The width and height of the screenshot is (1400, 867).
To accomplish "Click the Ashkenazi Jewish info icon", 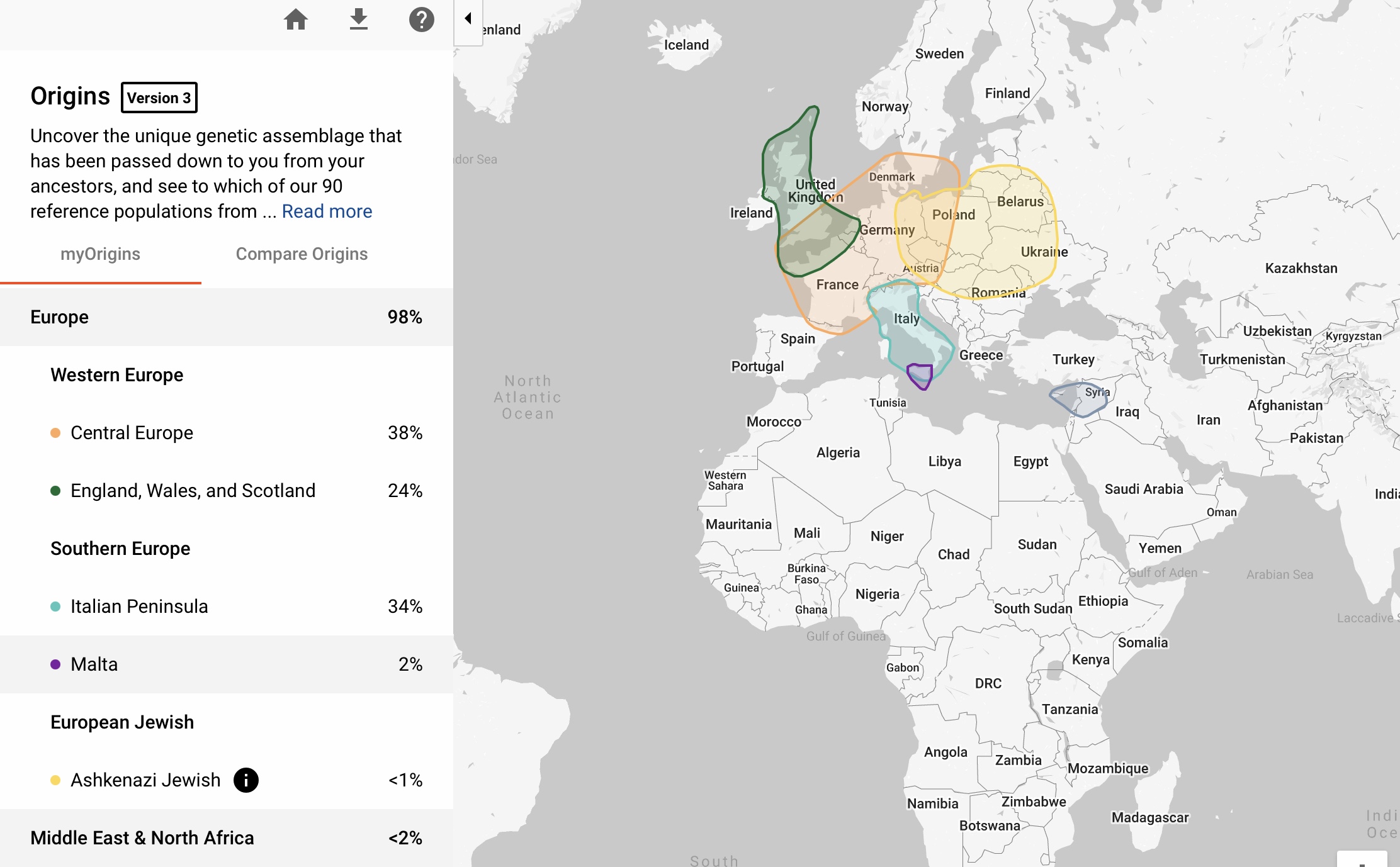I will pyautogui.click(x=246, y=780).
